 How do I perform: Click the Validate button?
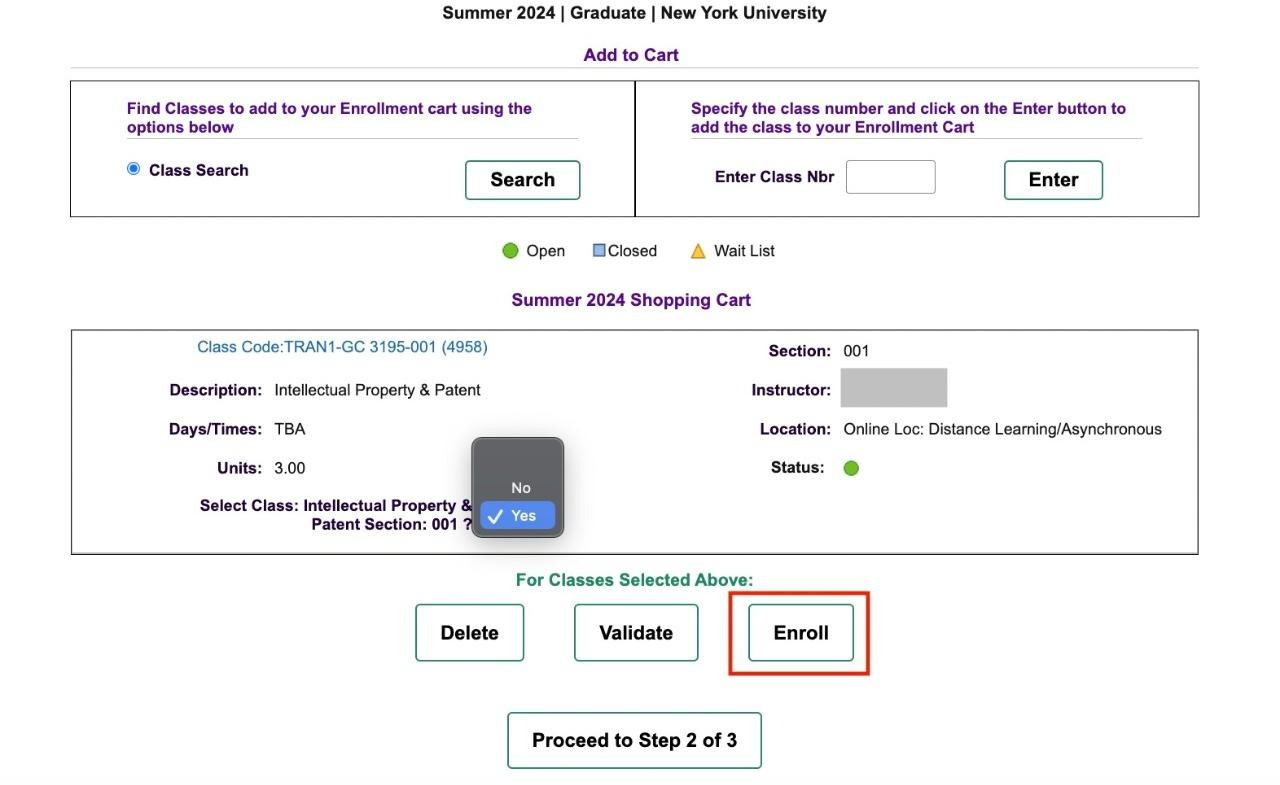click(636, 633)
